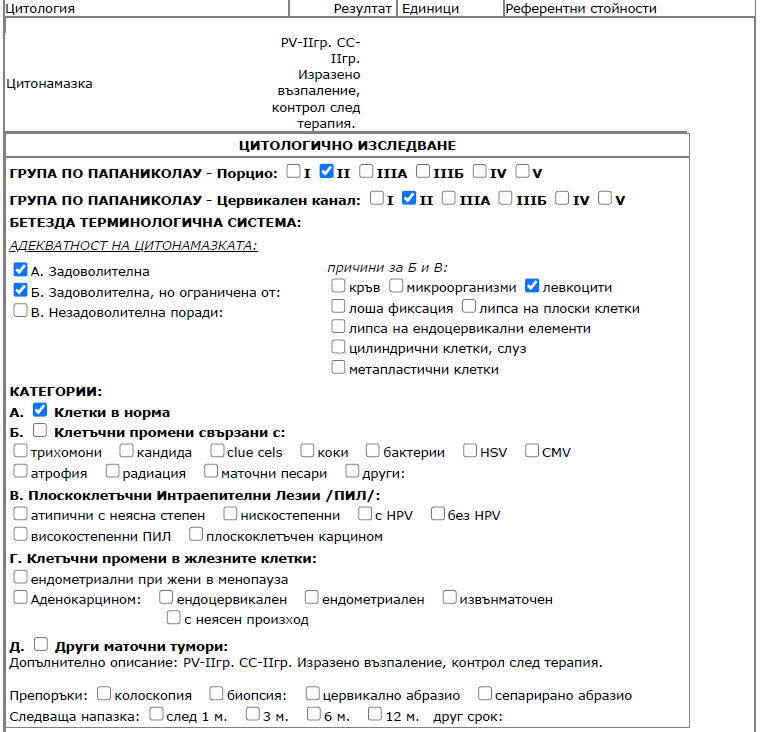Toggle 'Б. Задоволителна, но ограничена от' checkbox
Screen dimensions: 761x732
tap(21, 290)
